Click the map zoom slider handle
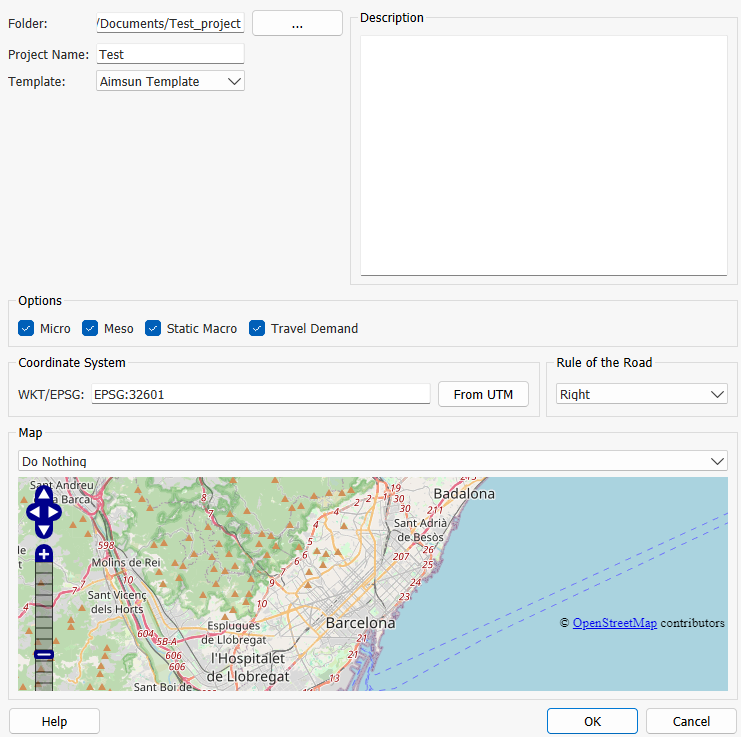741x737 pixels. tap(44, 654)
